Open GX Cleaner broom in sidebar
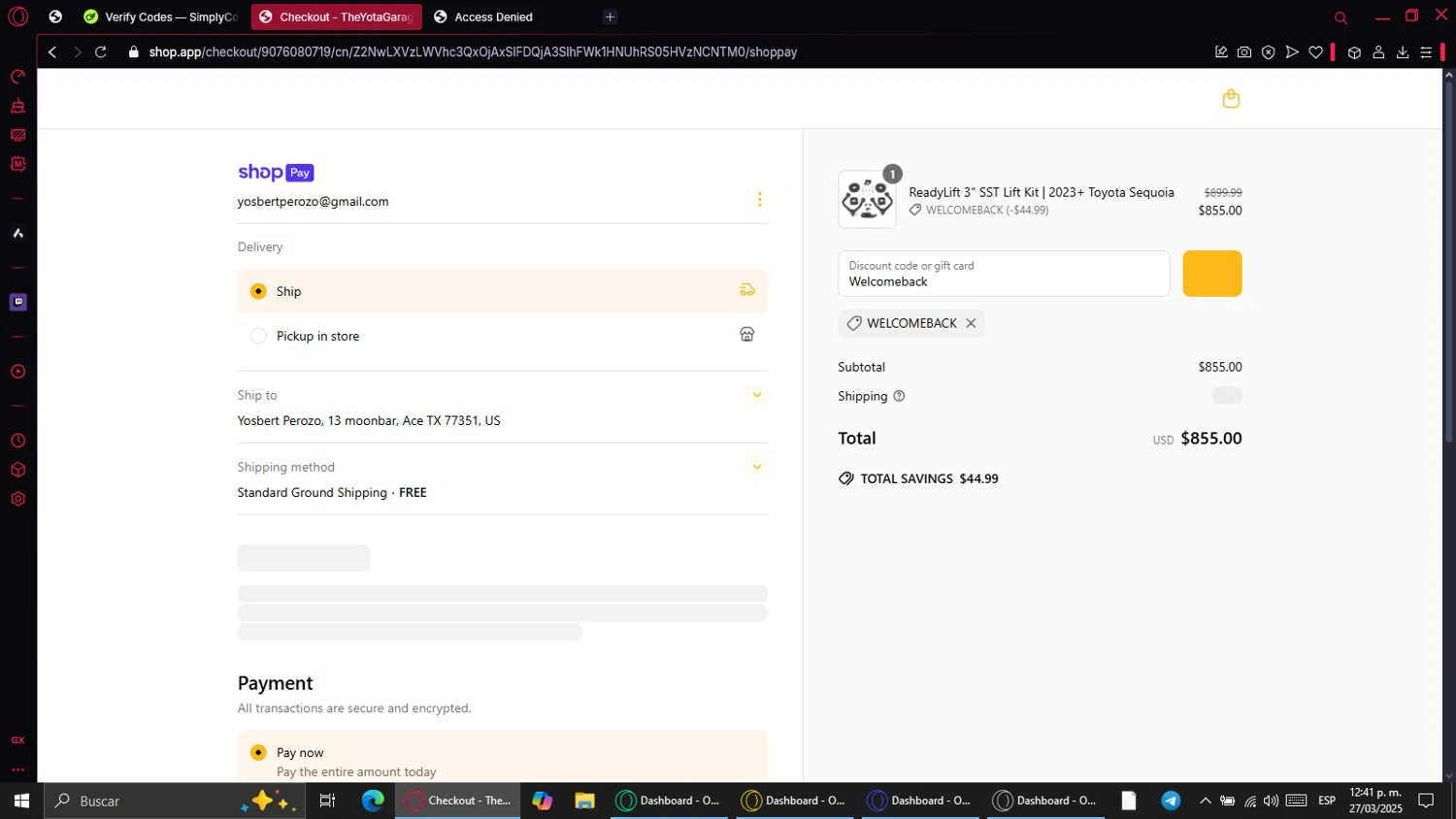The image size is (1456, 819). click(x=17, y=106)
